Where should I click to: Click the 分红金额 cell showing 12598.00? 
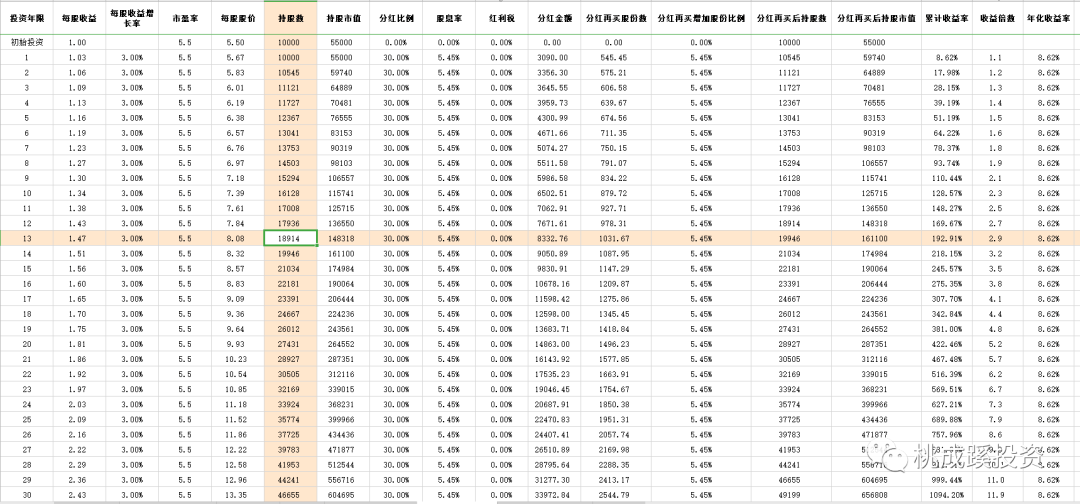[552, 313]
